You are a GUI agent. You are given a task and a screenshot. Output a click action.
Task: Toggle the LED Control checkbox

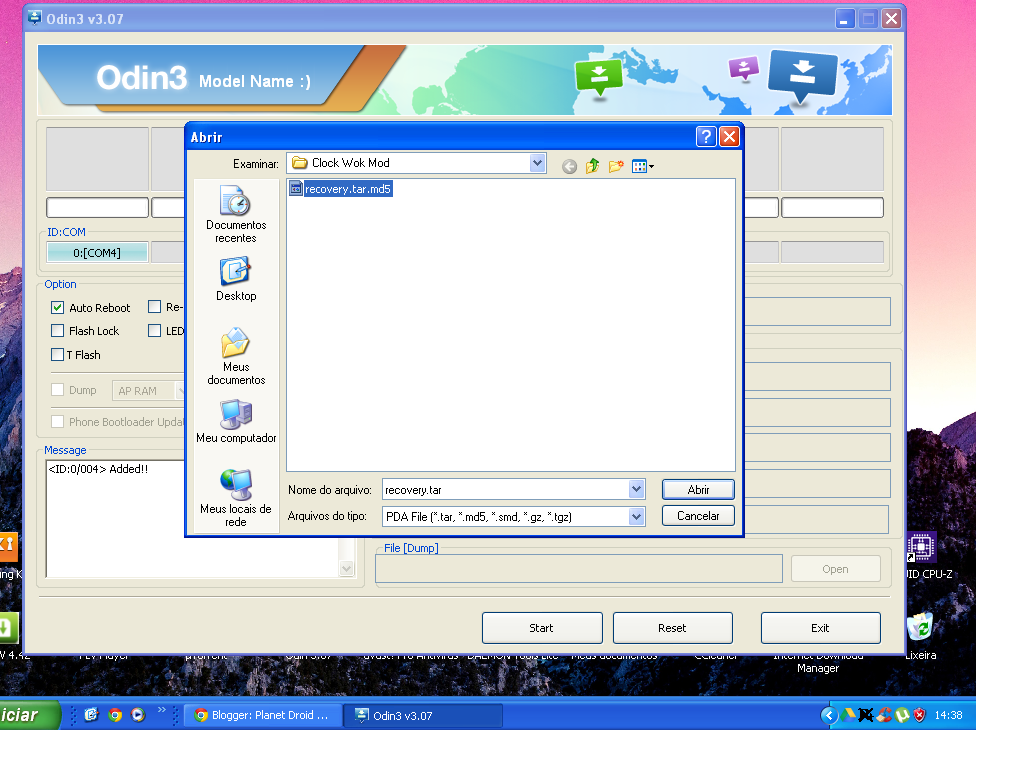(154, 330)
